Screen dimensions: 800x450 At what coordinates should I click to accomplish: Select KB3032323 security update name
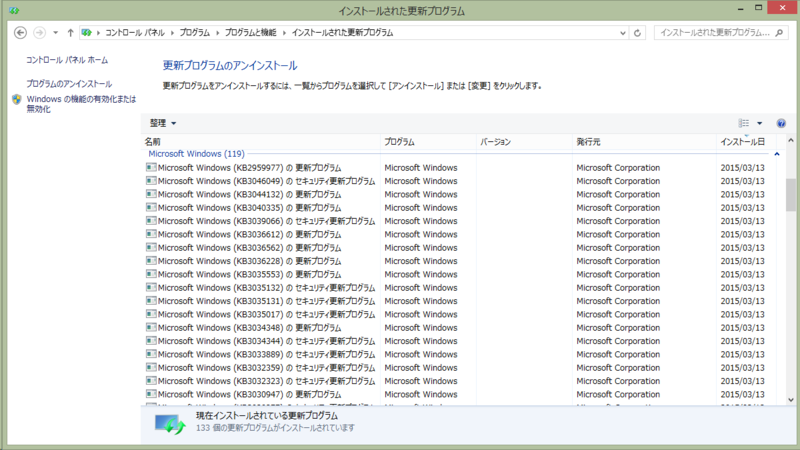(x=266, y=381)
